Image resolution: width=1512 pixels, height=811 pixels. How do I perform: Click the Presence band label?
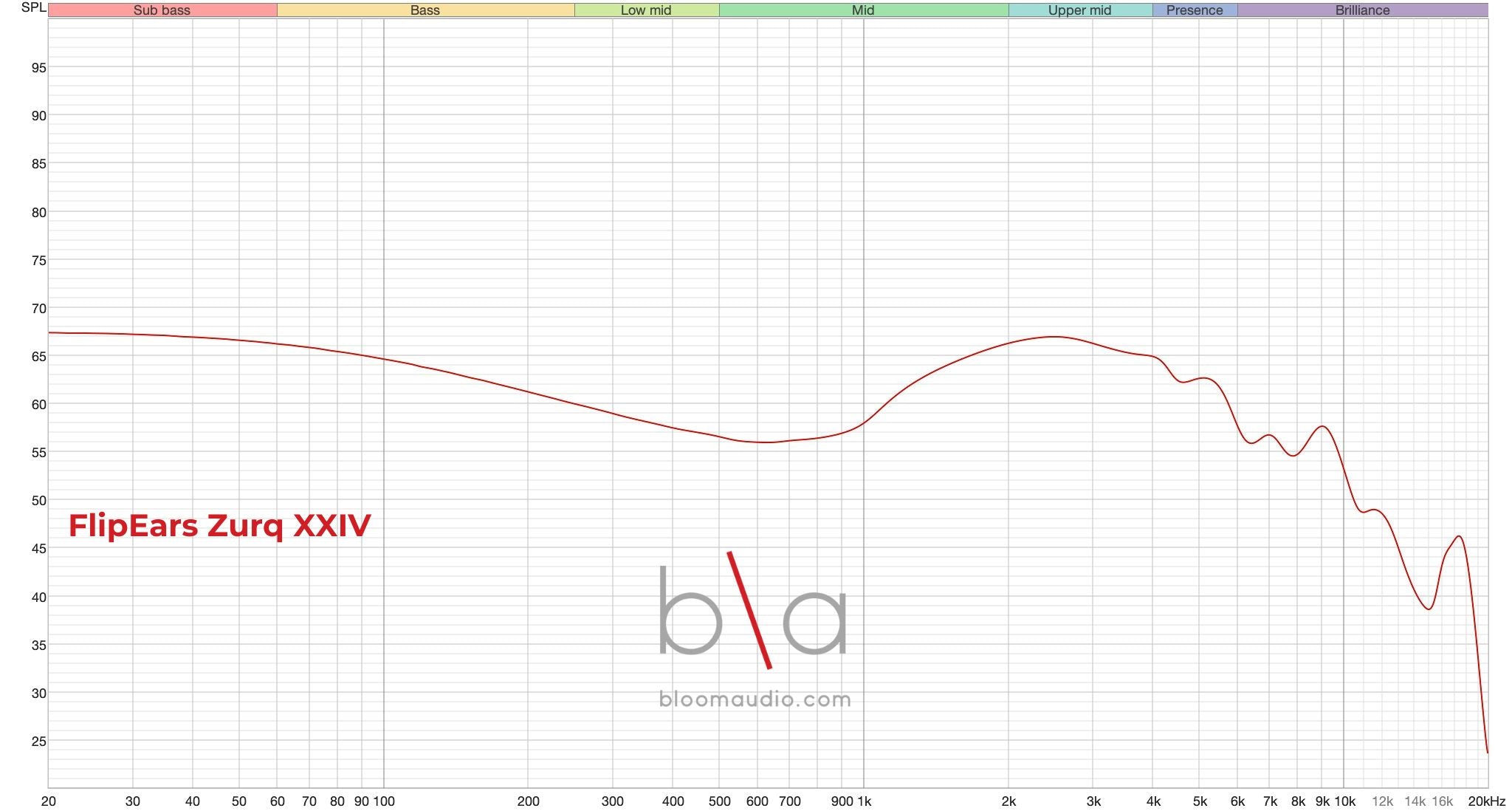pos(1194,10)
